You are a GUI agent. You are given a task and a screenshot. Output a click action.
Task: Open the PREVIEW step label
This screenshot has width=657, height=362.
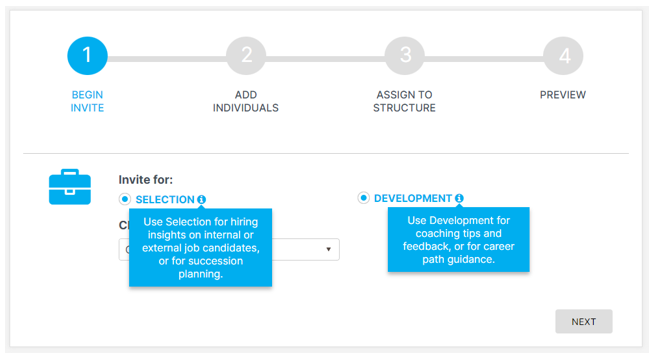563,95
